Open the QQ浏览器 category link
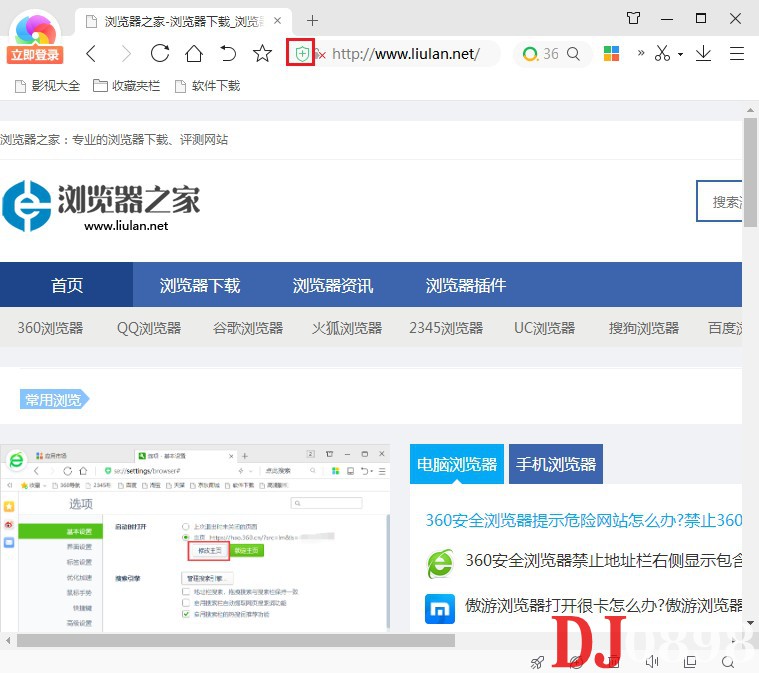Viewport: 759px width, 673px height. 149,328
